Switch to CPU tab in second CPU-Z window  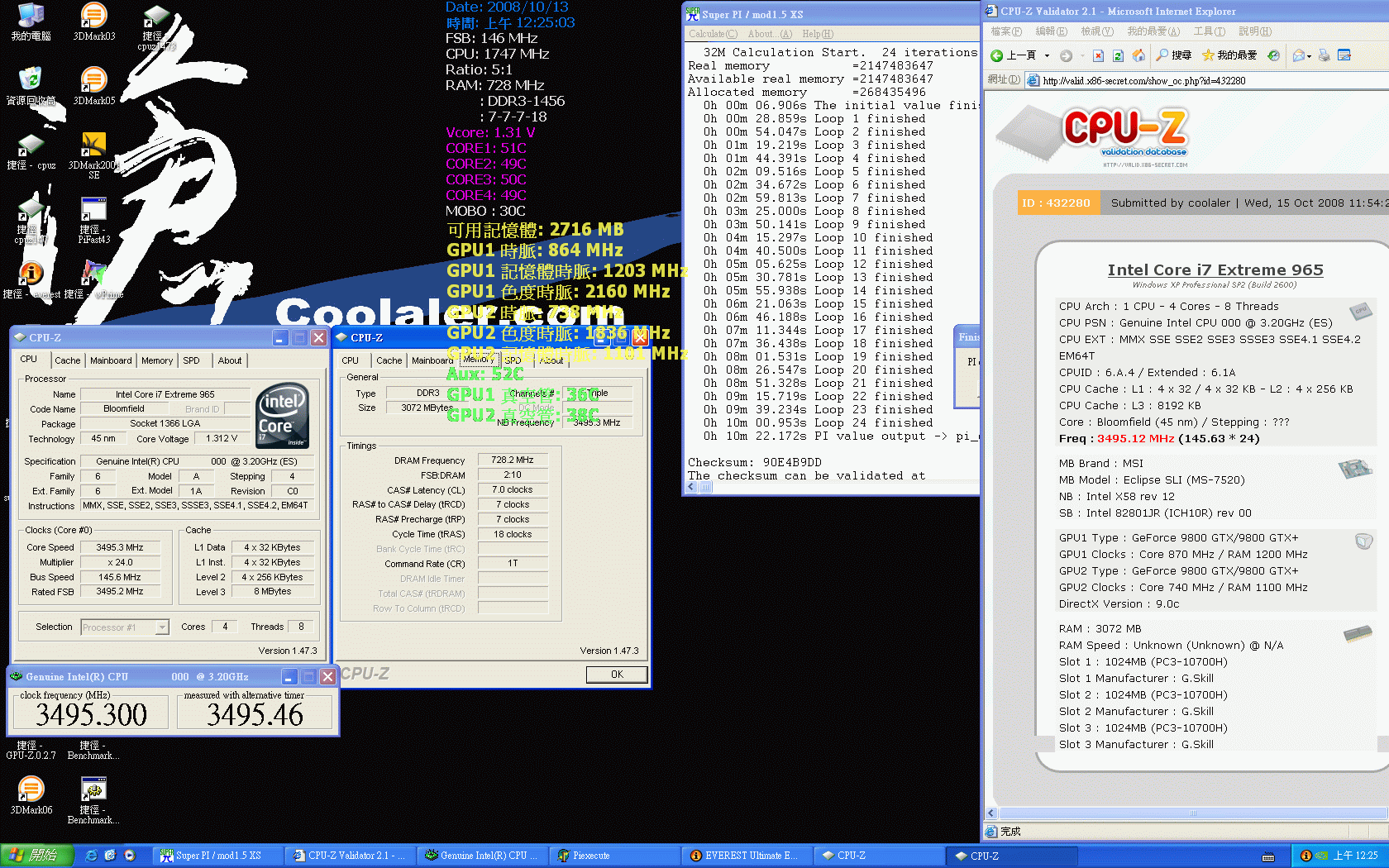[351, 360]
